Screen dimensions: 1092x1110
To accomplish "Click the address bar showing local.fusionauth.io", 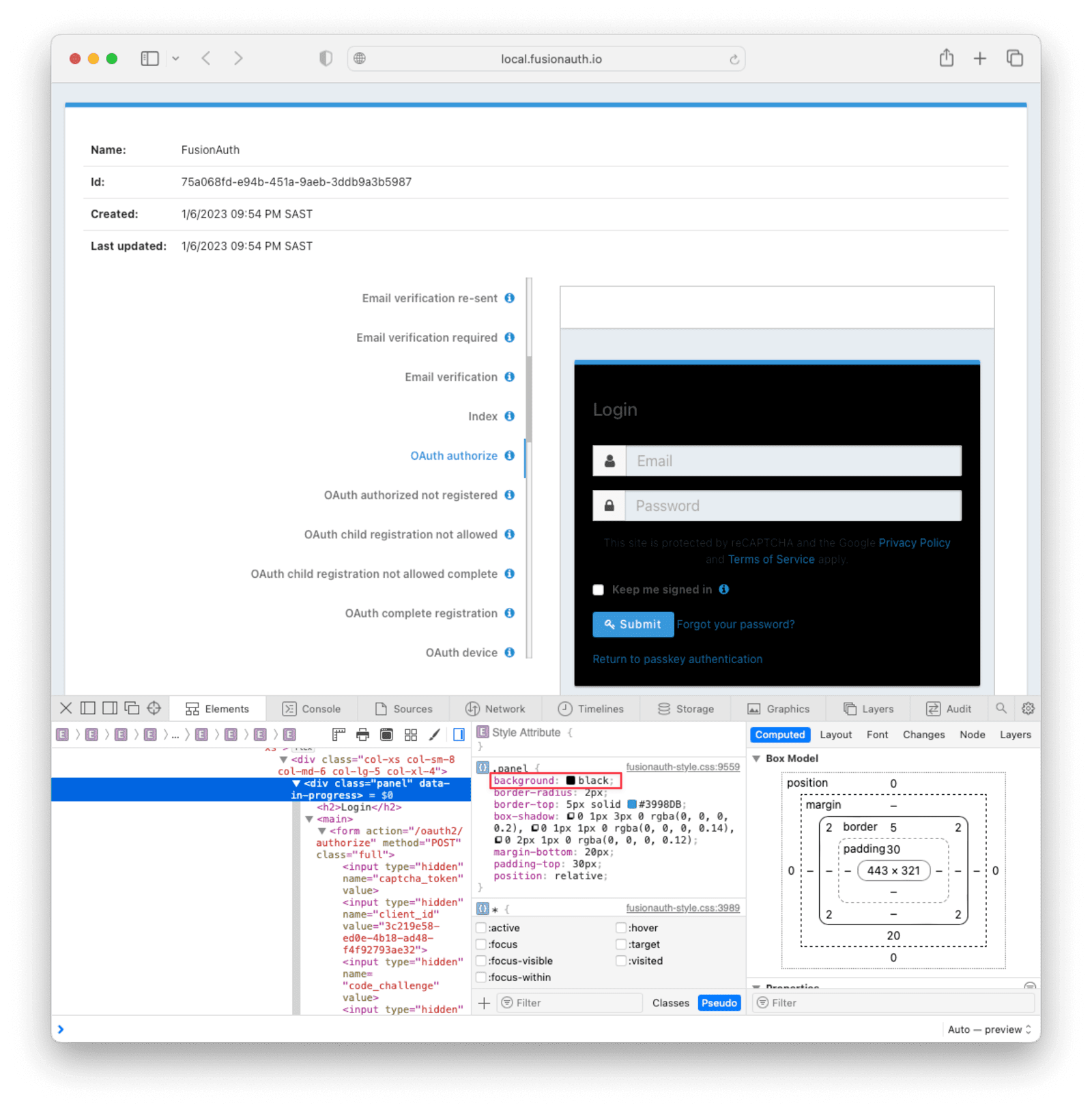I will 546,59.
